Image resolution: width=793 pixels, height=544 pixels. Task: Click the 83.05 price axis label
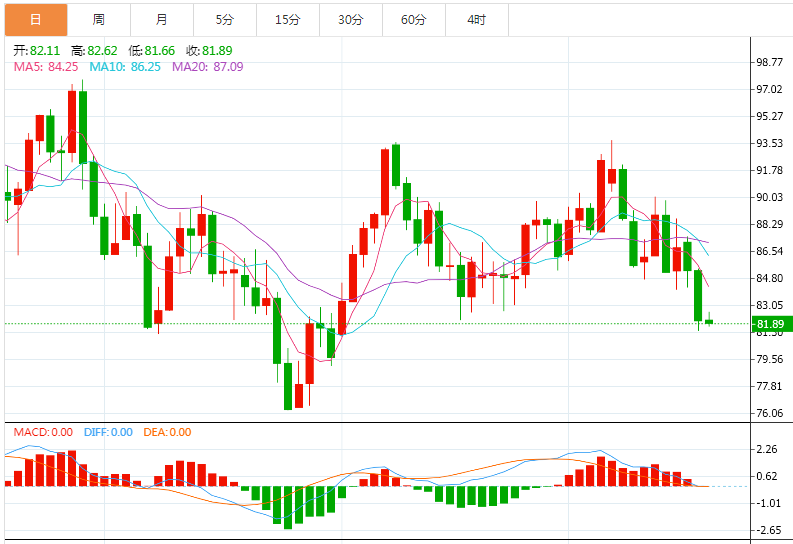[769, 305]
